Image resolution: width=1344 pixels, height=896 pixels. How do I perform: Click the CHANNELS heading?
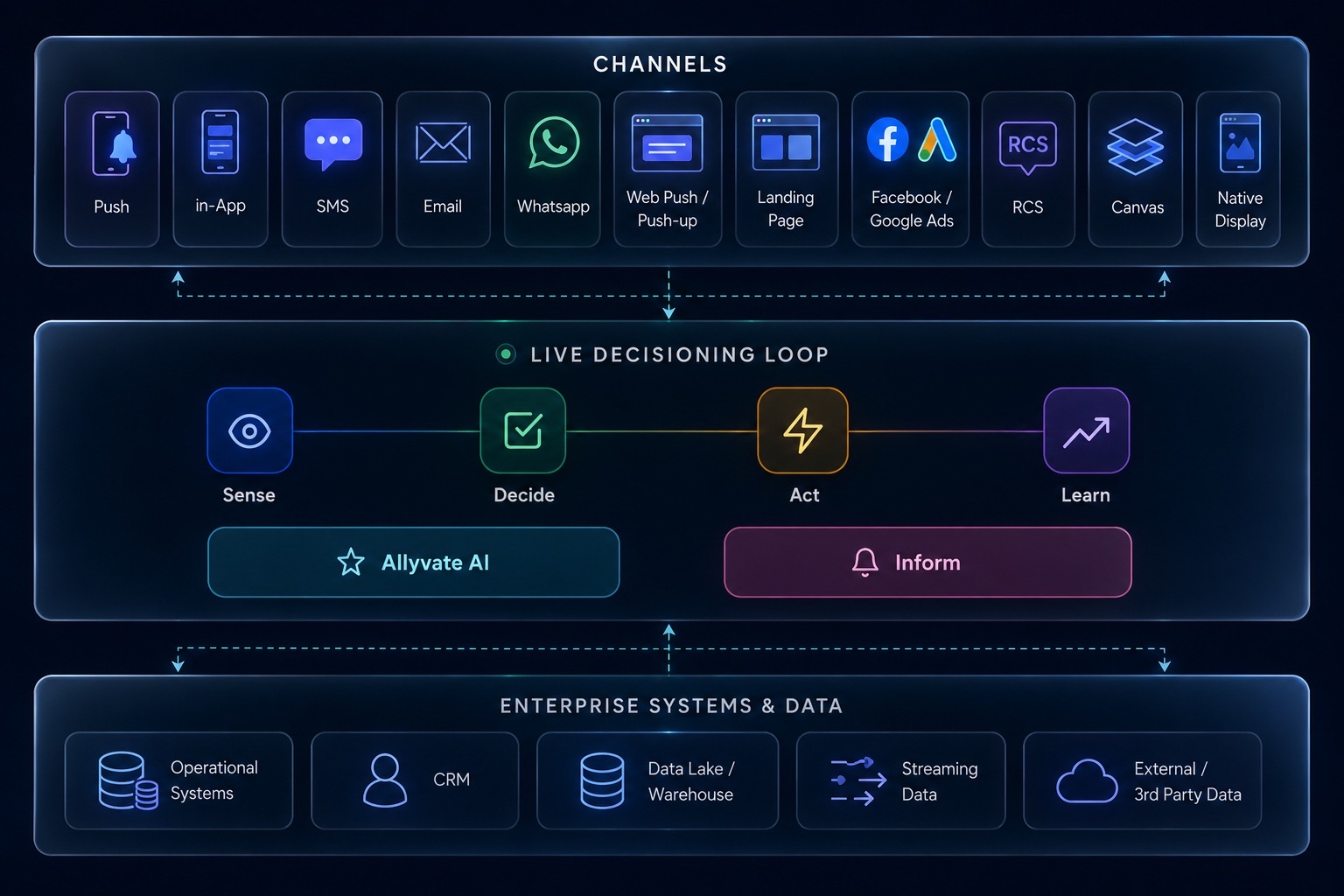point(661,64)
